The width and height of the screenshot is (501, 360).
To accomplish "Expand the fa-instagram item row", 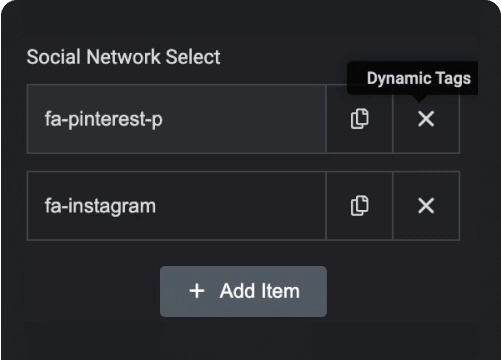I will [176, 206].
